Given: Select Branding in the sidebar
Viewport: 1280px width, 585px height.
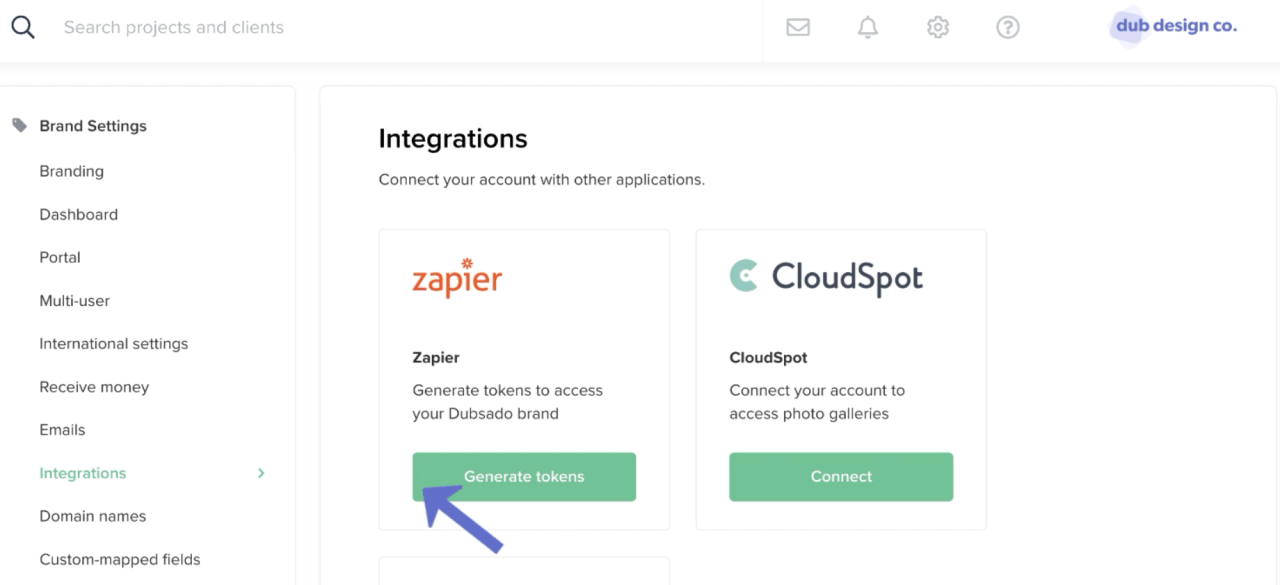Looking at the screenshot, I should pyautogui.click(x=71, y=171).
